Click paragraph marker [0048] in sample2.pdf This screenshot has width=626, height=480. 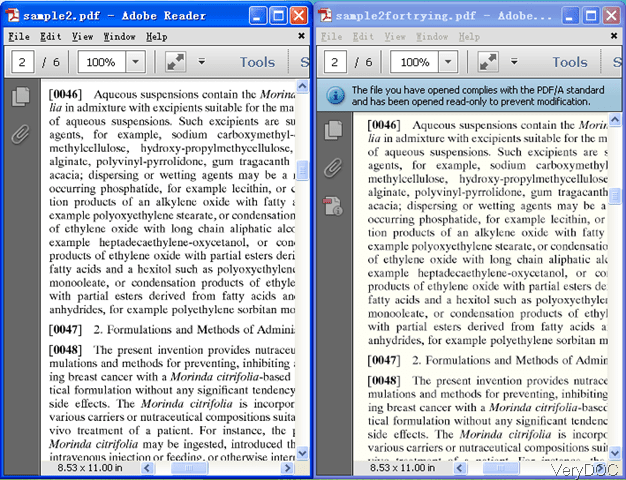point(65,350)
